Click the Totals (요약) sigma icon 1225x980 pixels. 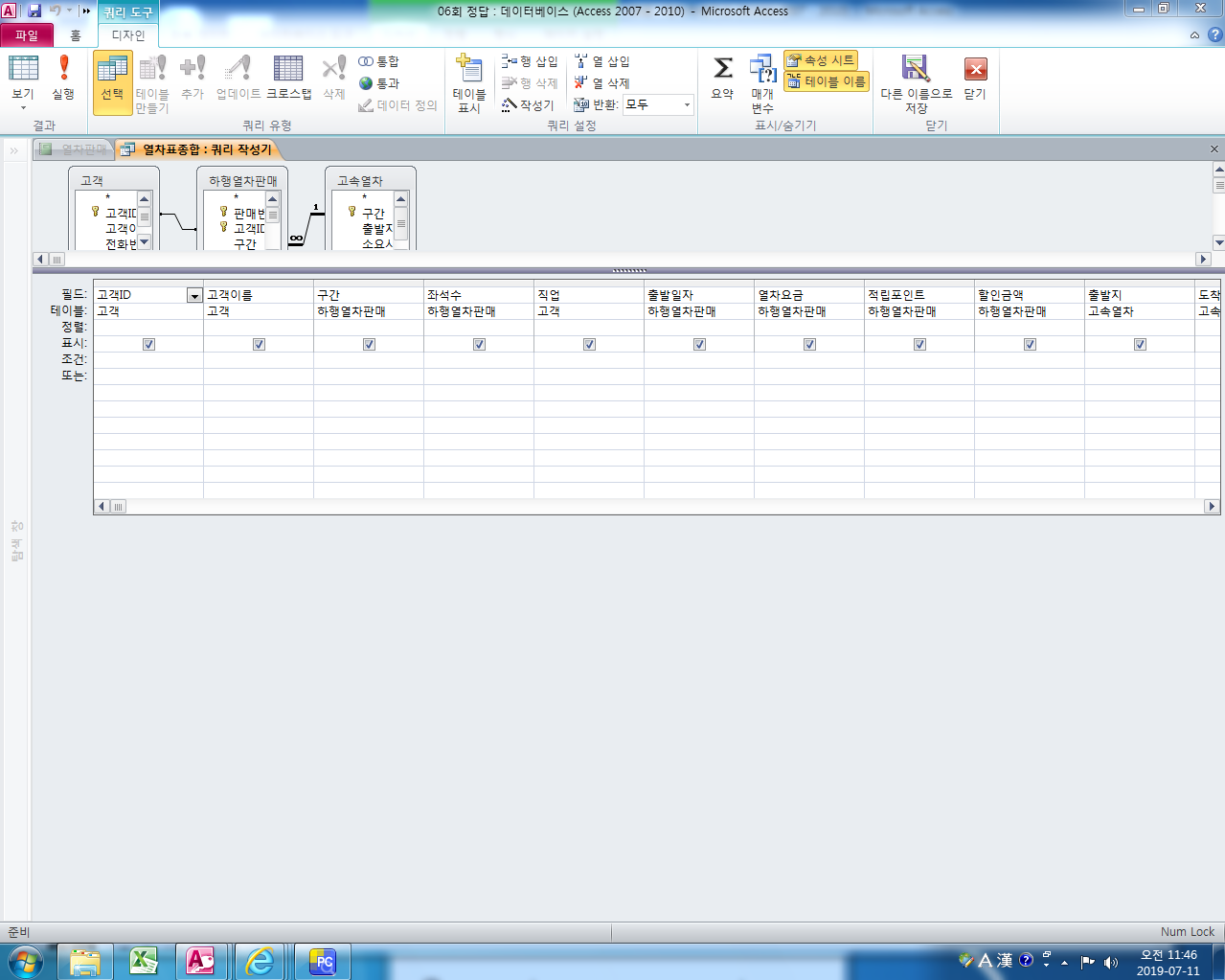722,77
